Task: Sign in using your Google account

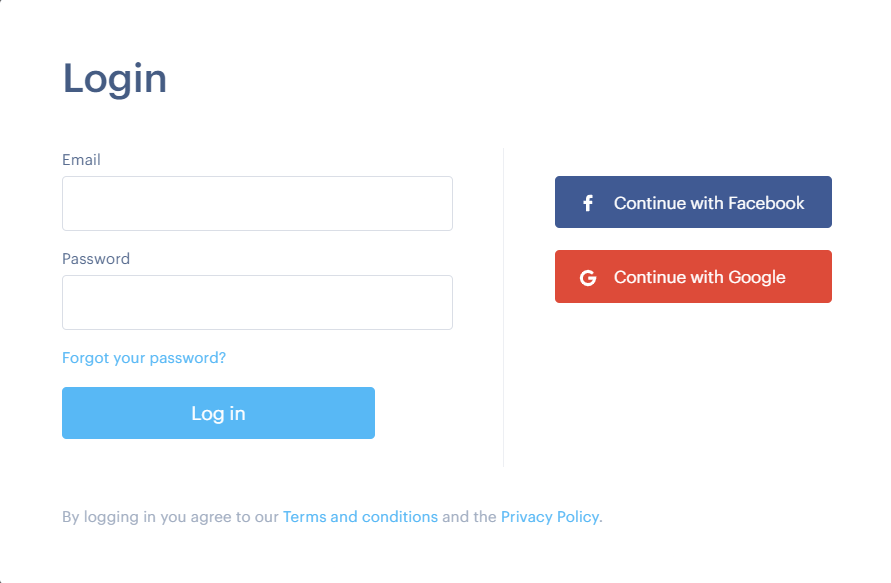Action: 693,277
